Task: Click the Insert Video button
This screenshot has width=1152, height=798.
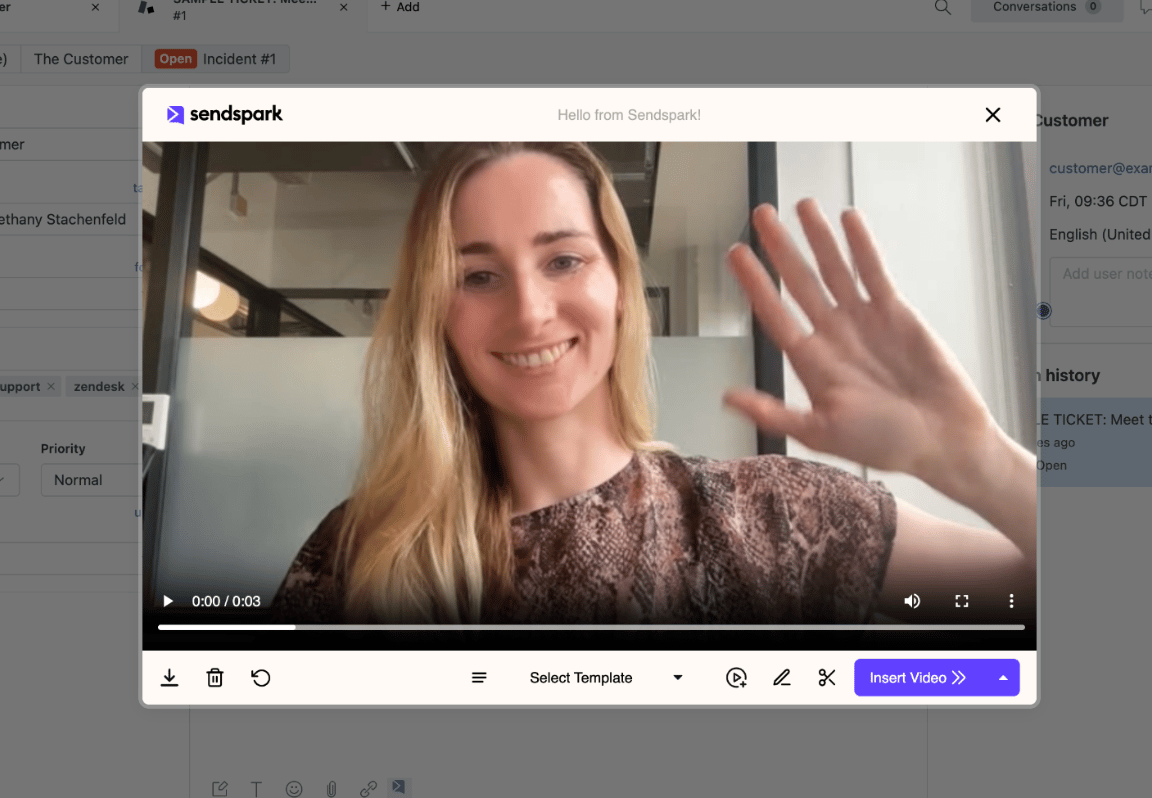Action: [919, 677]
